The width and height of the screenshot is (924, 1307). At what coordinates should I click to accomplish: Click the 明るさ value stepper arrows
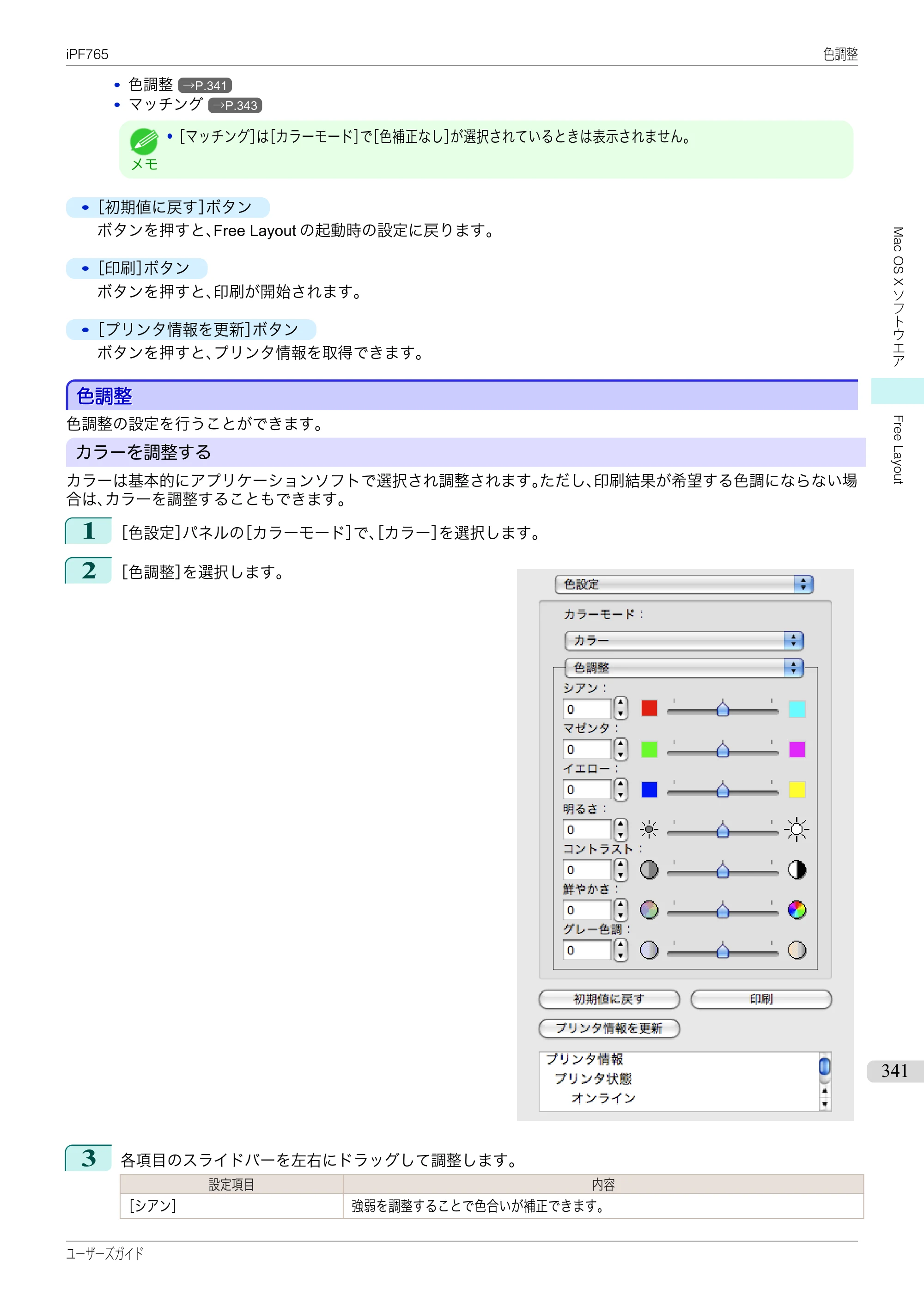point(621,829)
